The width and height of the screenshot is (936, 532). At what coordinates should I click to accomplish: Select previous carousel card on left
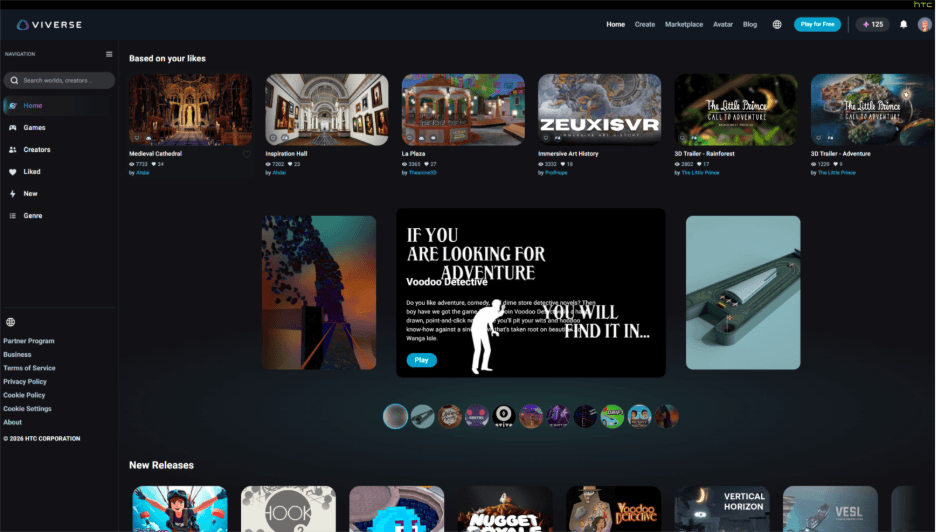319,293
